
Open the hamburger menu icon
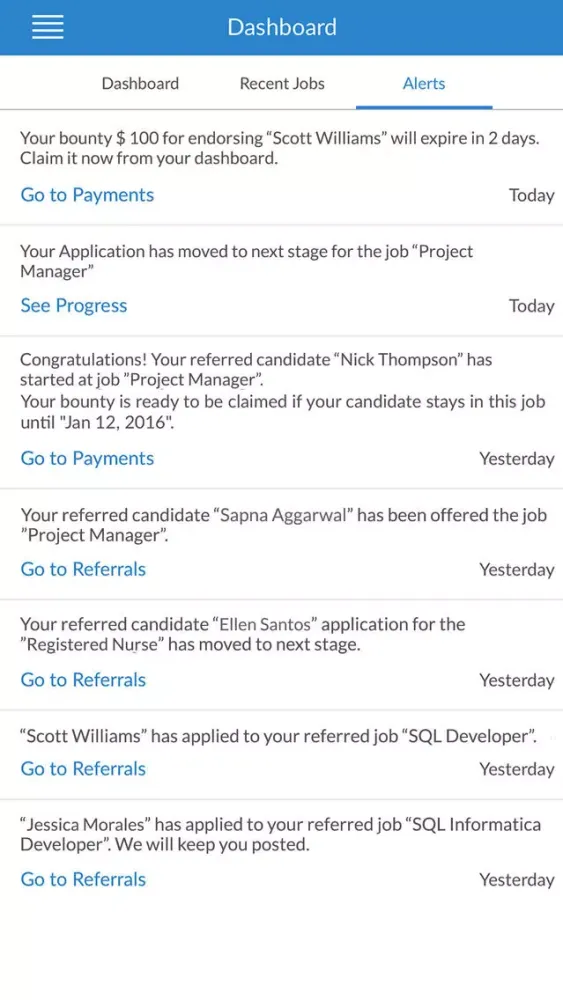coord(48,27)
